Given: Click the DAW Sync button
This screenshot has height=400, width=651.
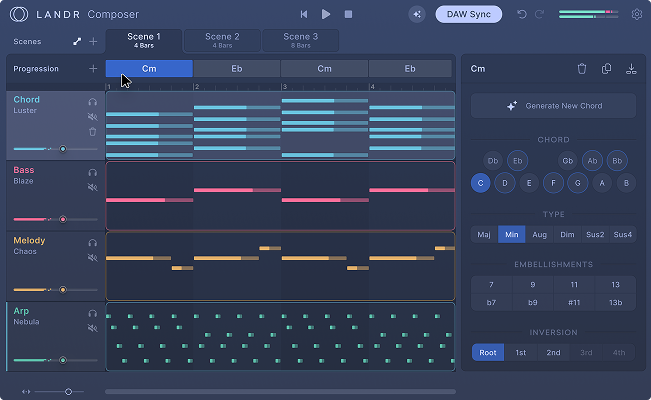Looking at the screenshot, I should coord(468,14).
